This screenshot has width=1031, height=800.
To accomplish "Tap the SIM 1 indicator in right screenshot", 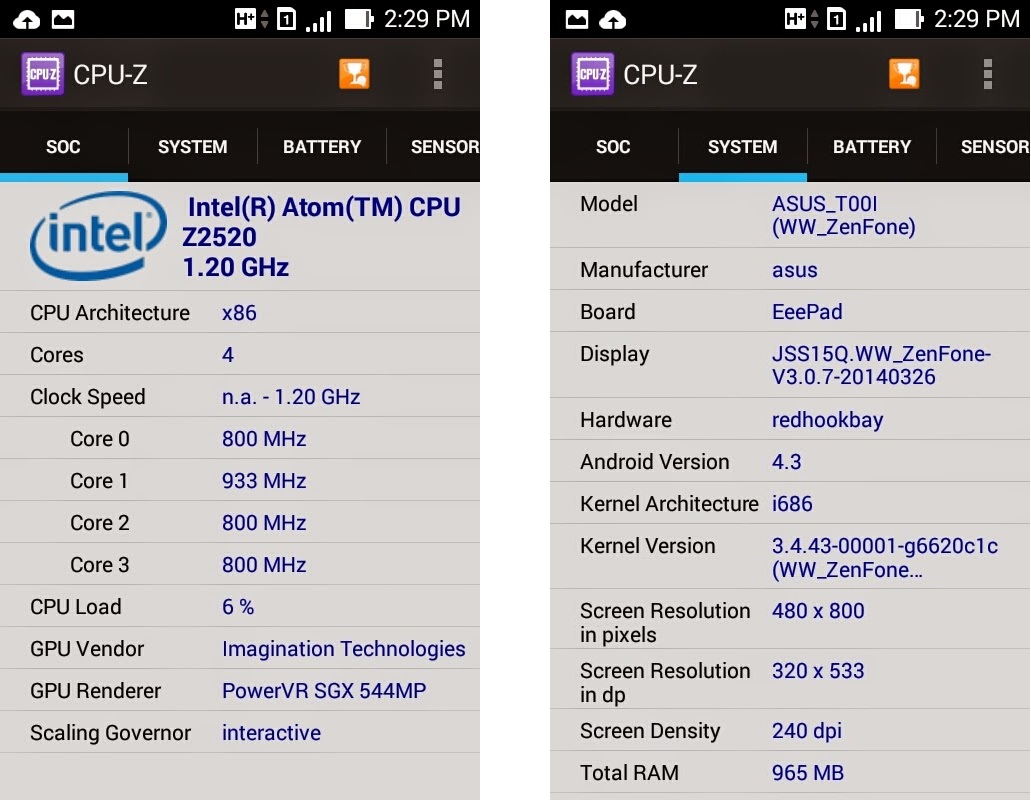I will tap(836, 19).
